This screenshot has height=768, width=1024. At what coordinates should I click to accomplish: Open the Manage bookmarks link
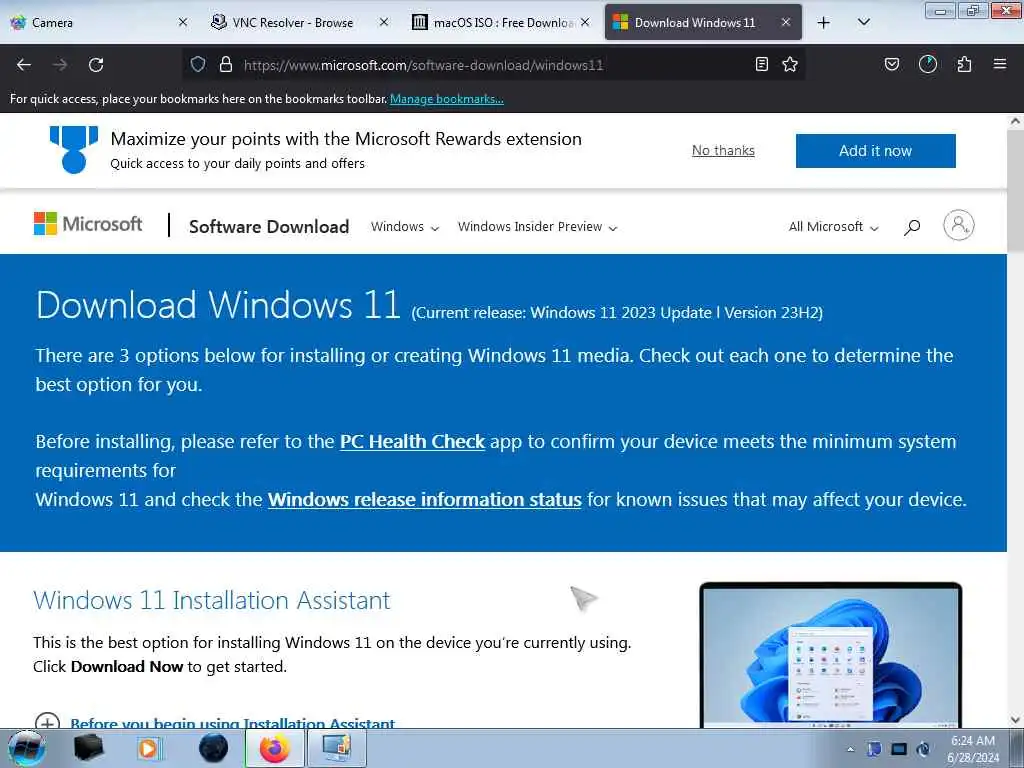tap(447, 99)
